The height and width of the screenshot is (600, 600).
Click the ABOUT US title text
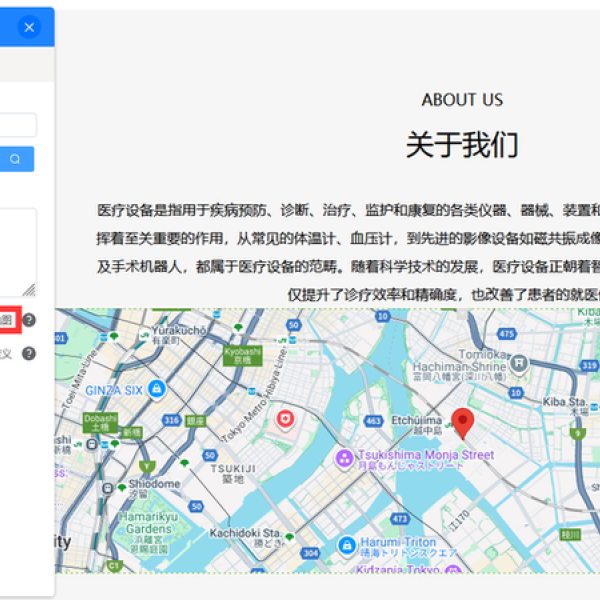[462, 100]
